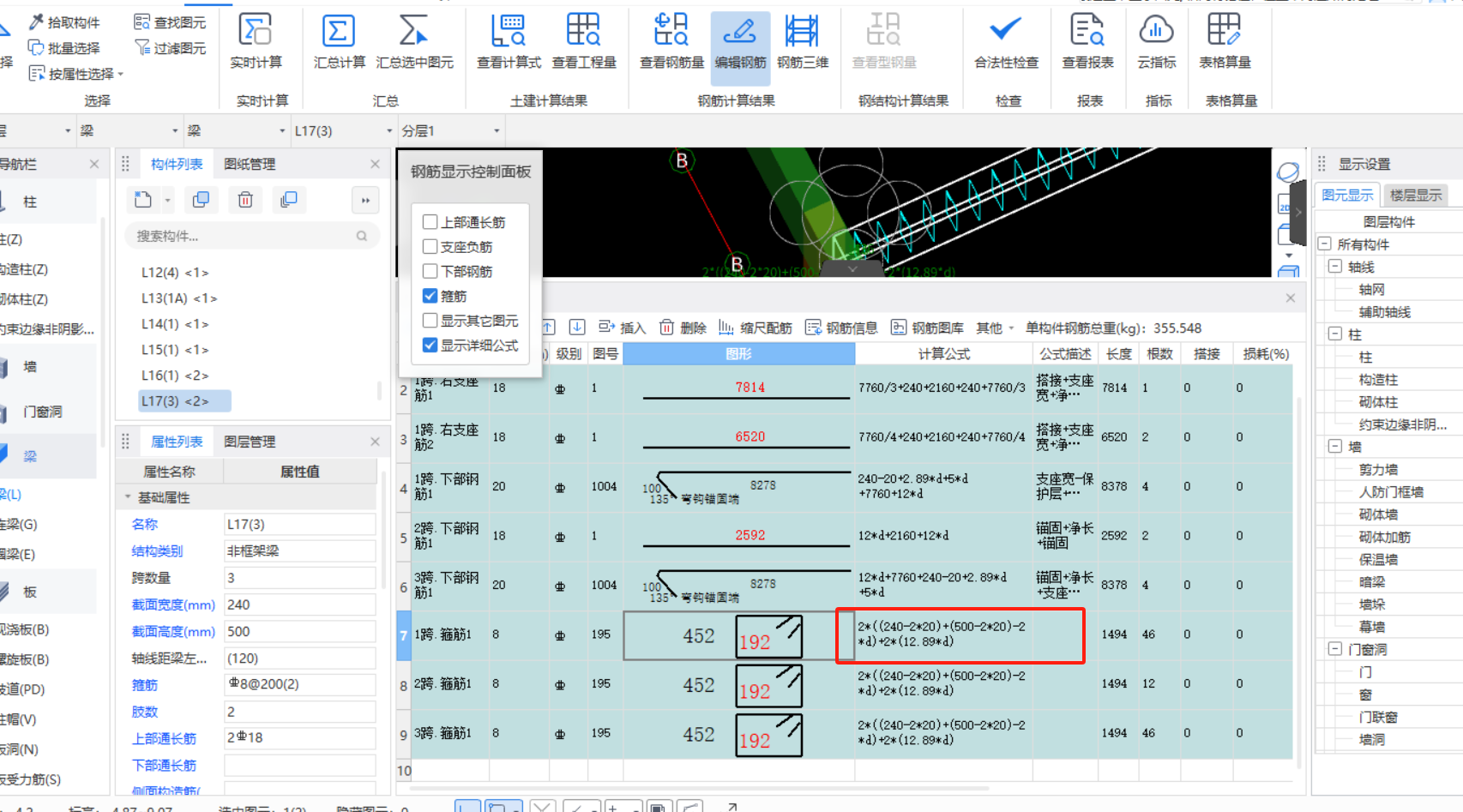
Task: Click row 5 formula cell 12*d+2160+12*d
Action: point(943,536)
